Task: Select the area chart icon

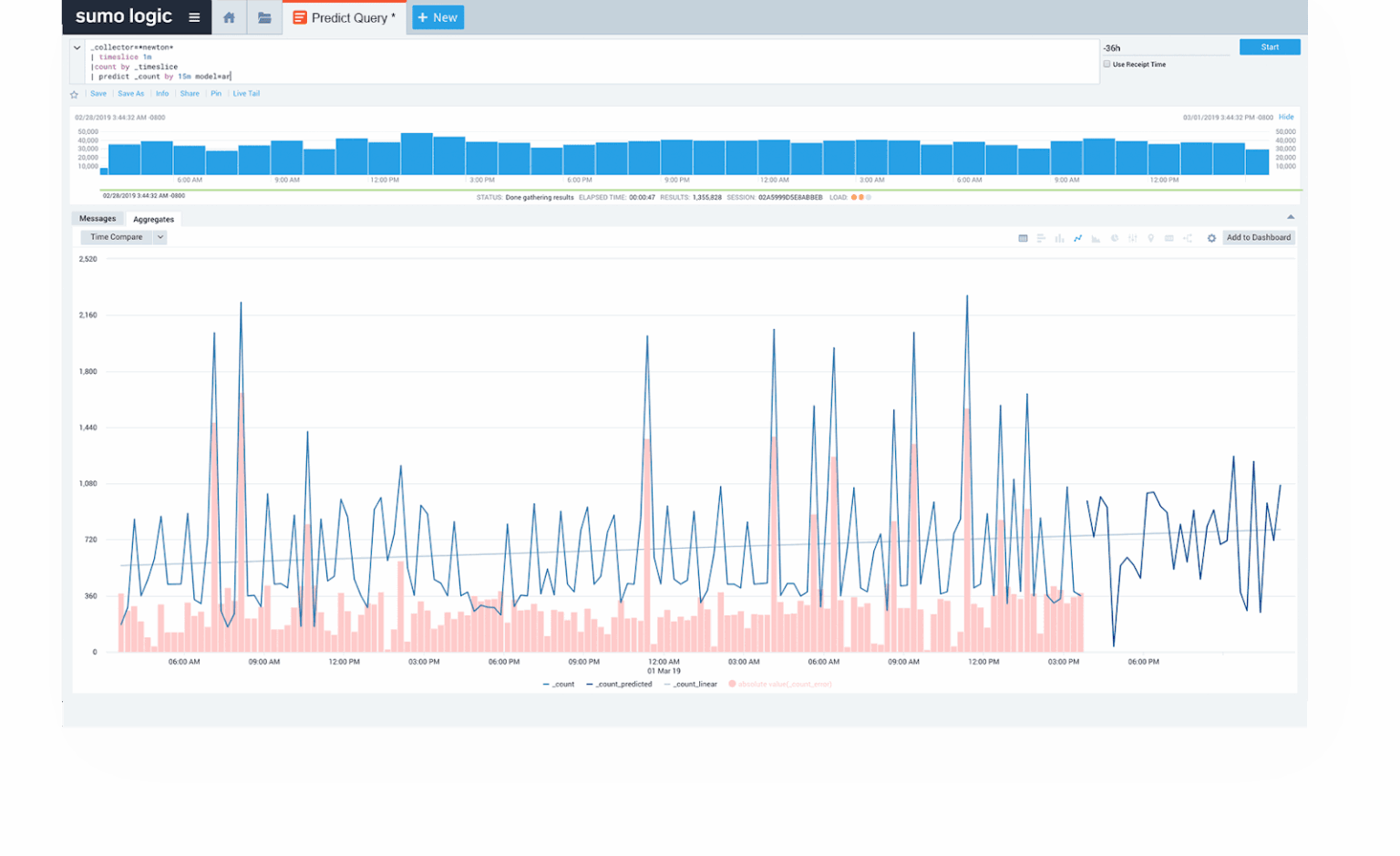Action: tap(1096, 238)
